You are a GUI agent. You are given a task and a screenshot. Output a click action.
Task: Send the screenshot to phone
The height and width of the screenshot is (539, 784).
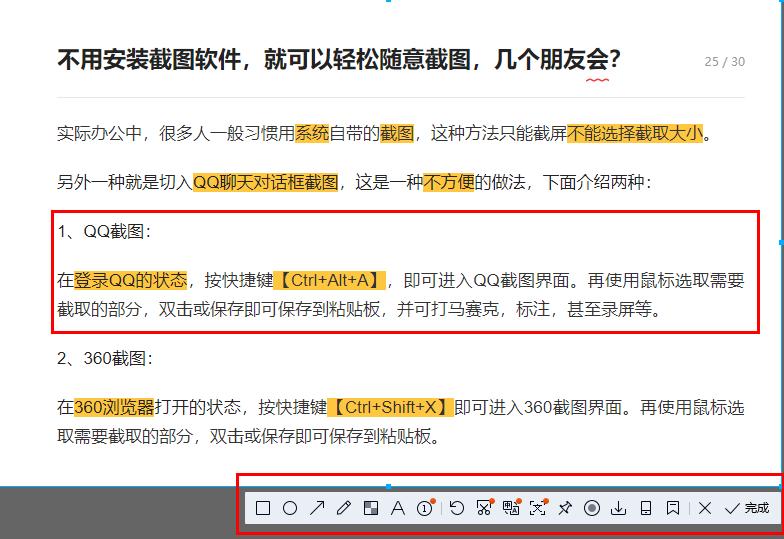(646, 508)
